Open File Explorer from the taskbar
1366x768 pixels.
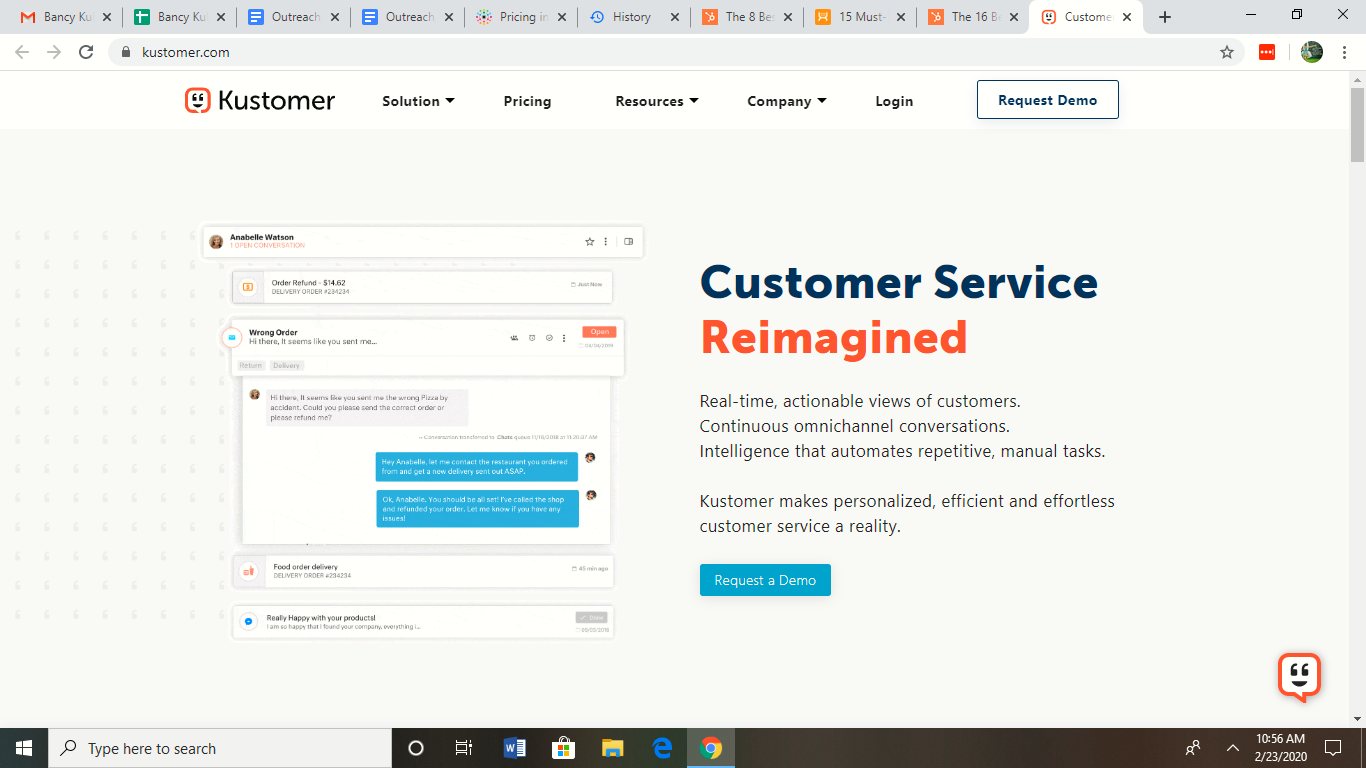(x=613, y=748)
